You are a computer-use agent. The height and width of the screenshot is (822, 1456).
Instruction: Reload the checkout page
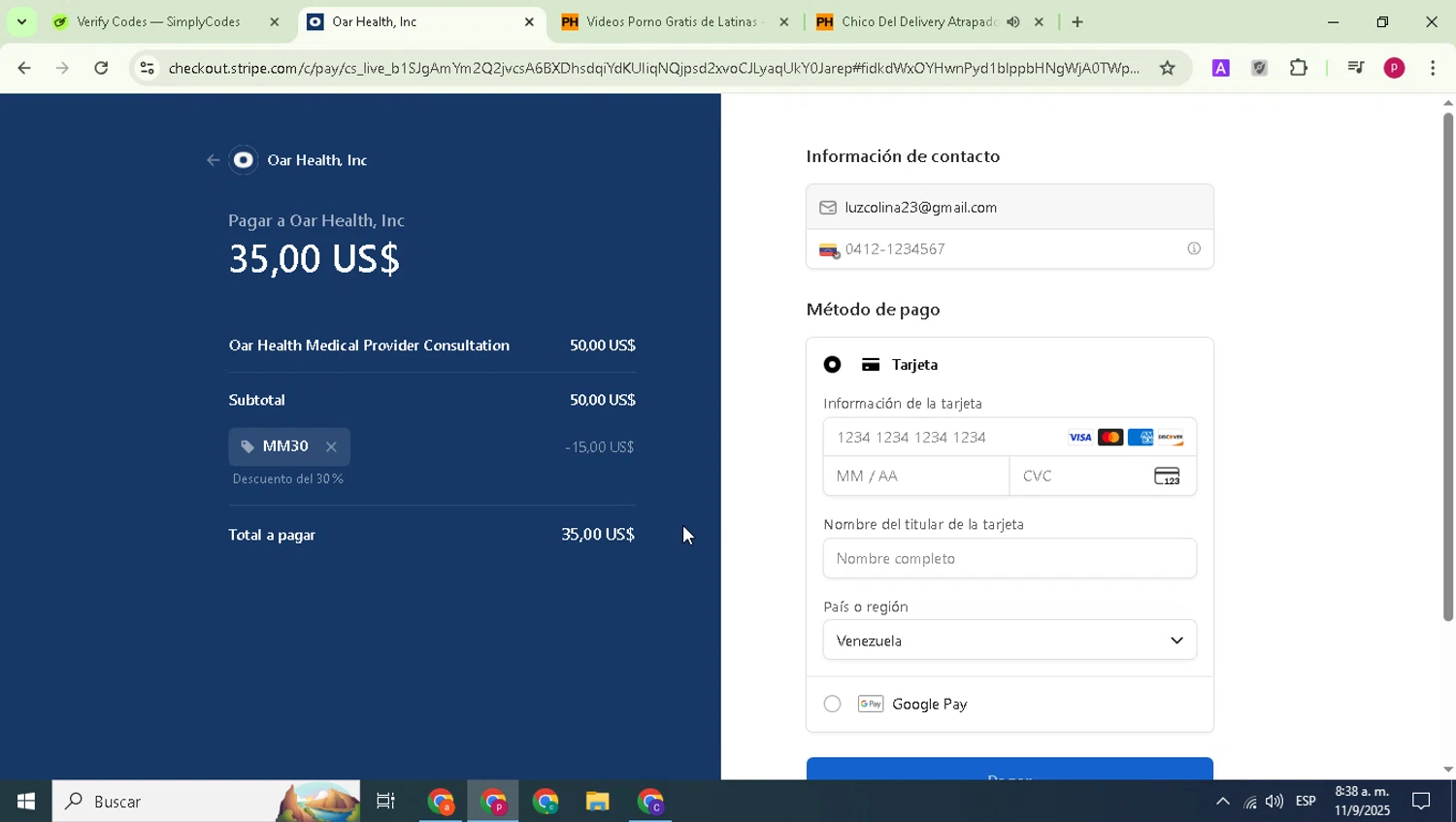coord(101,68)
